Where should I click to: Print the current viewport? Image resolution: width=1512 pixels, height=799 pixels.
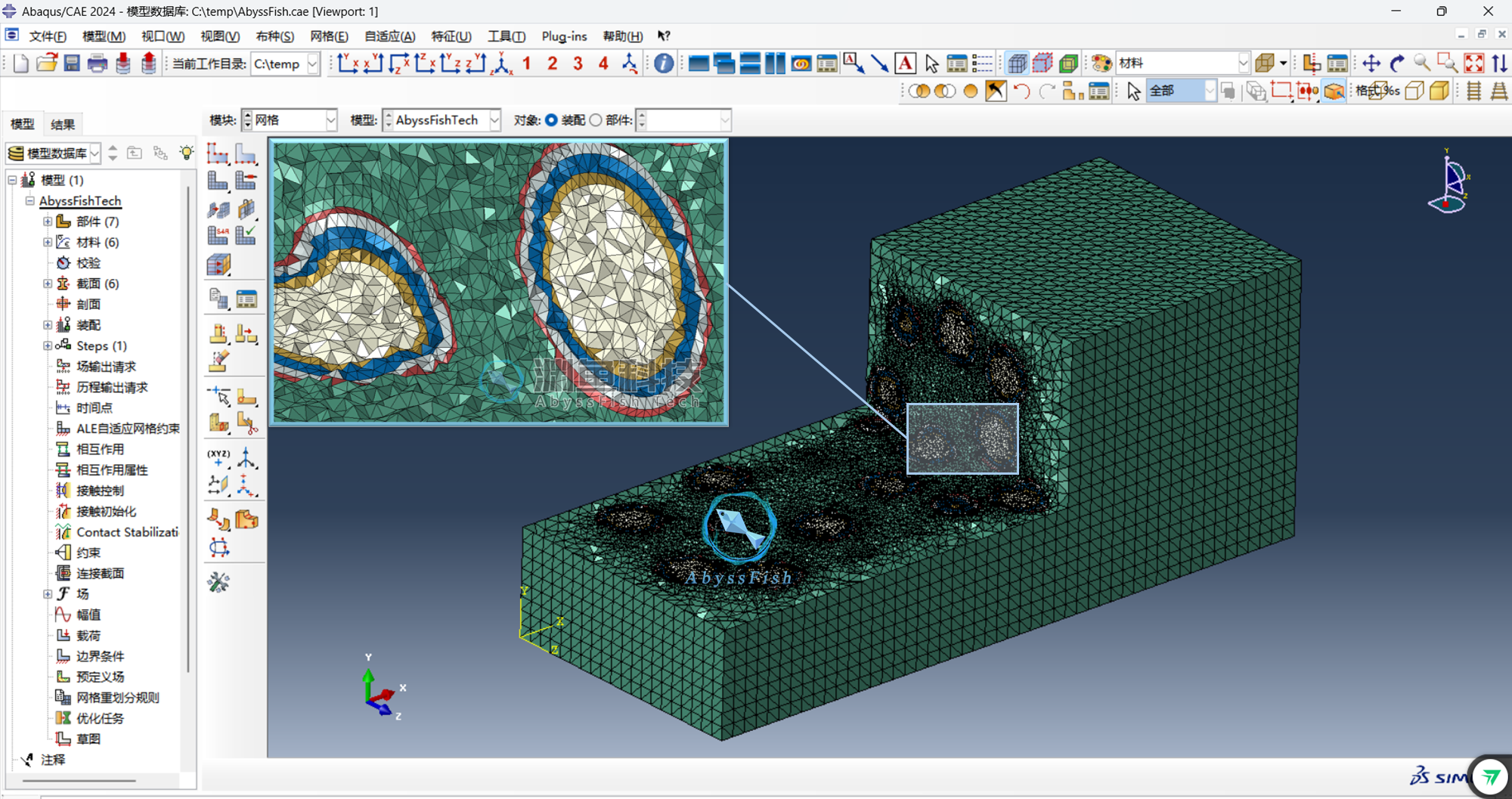coord(98,63)
